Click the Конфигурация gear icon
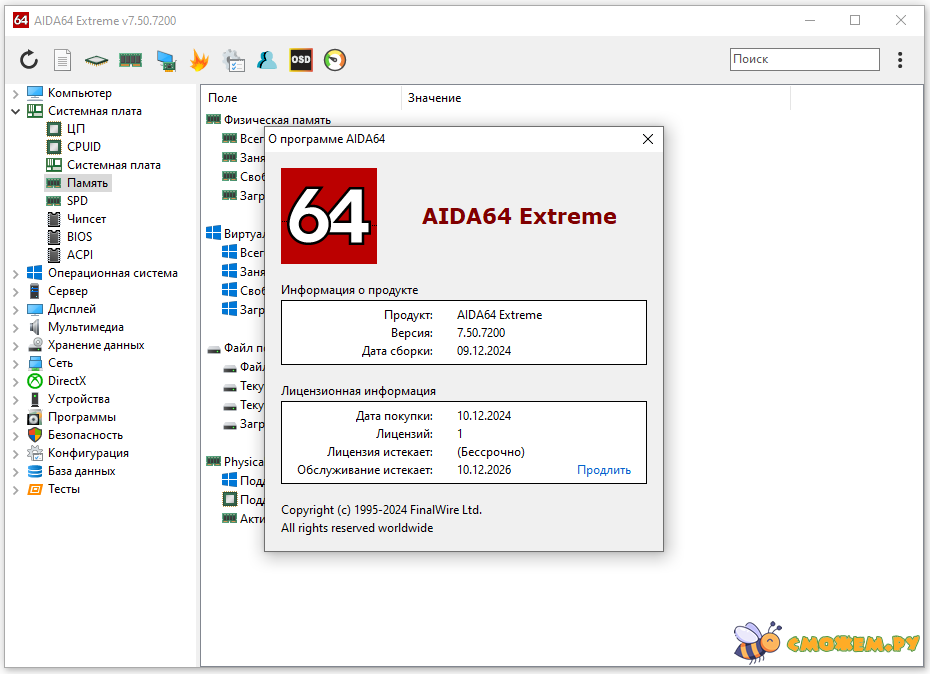This screenshot has height=674, width=930. point(35,453)
